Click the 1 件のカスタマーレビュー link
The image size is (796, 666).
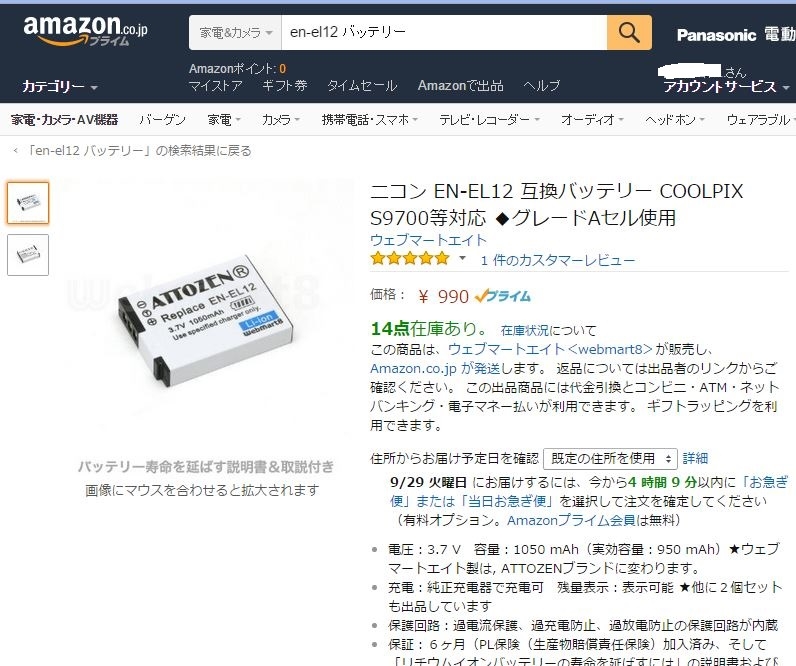(x=558, y=260)
